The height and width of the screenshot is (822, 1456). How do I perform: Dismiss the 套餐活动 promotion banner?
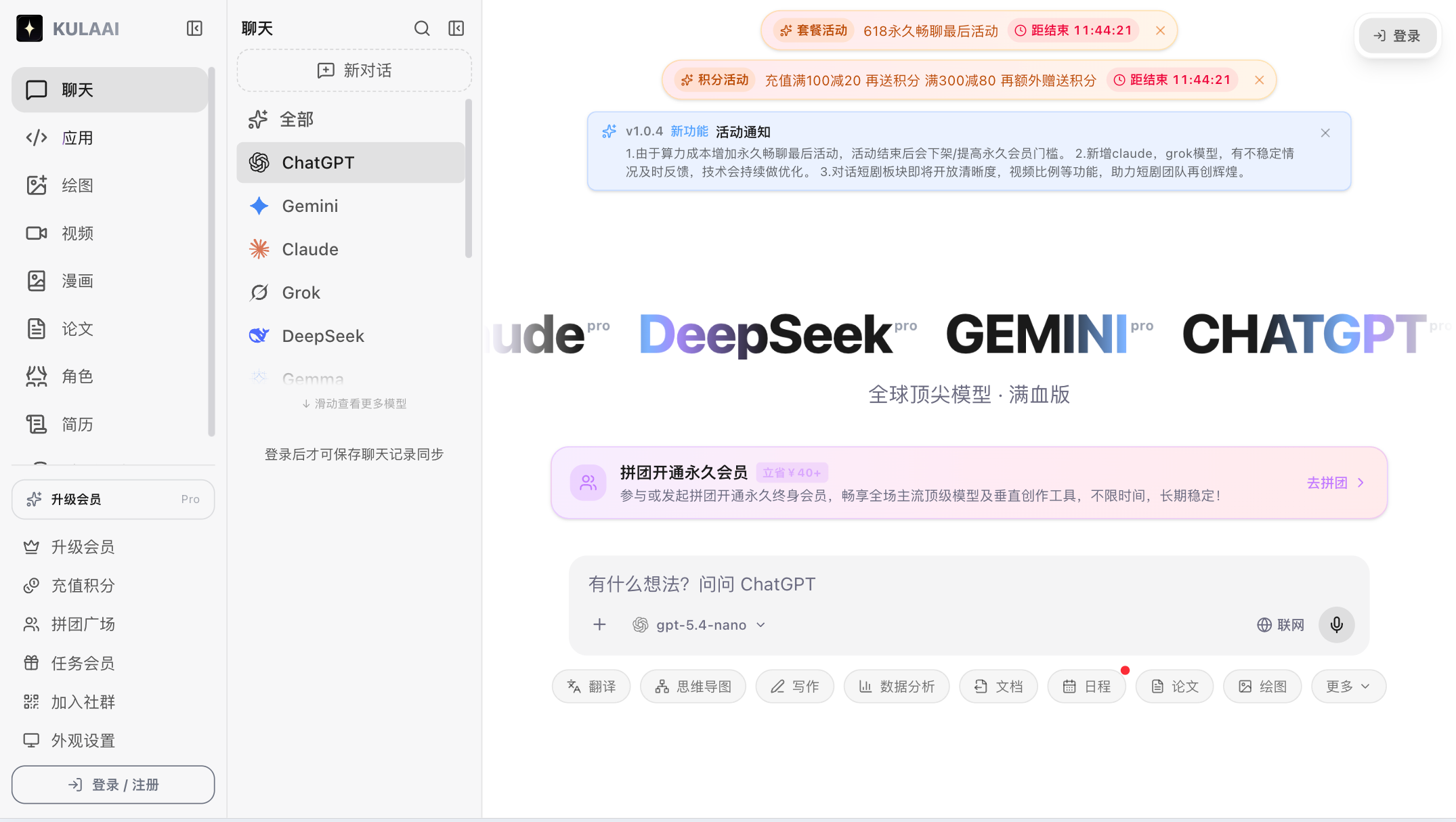(x=1160, y=30)
